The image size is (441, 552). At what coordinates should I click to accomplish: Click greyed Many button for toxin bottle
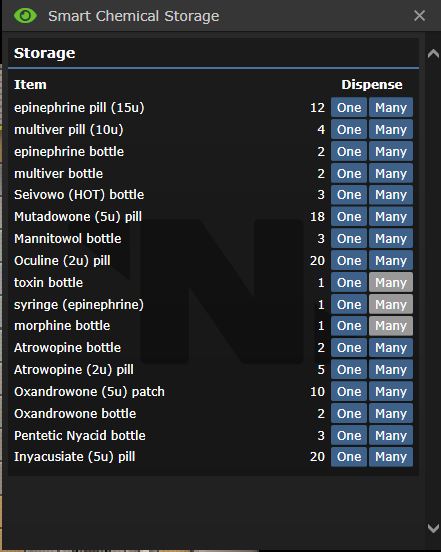[391, 282]
